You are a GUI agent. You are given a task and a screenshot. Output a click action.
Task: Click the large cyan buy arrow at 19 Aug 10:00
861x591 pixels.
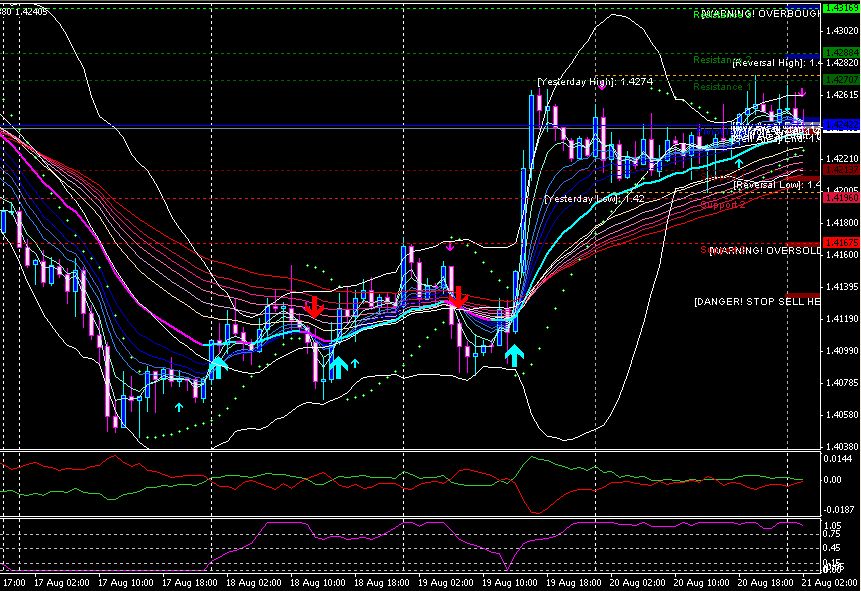pyautogui.click(x=514, y=356)
